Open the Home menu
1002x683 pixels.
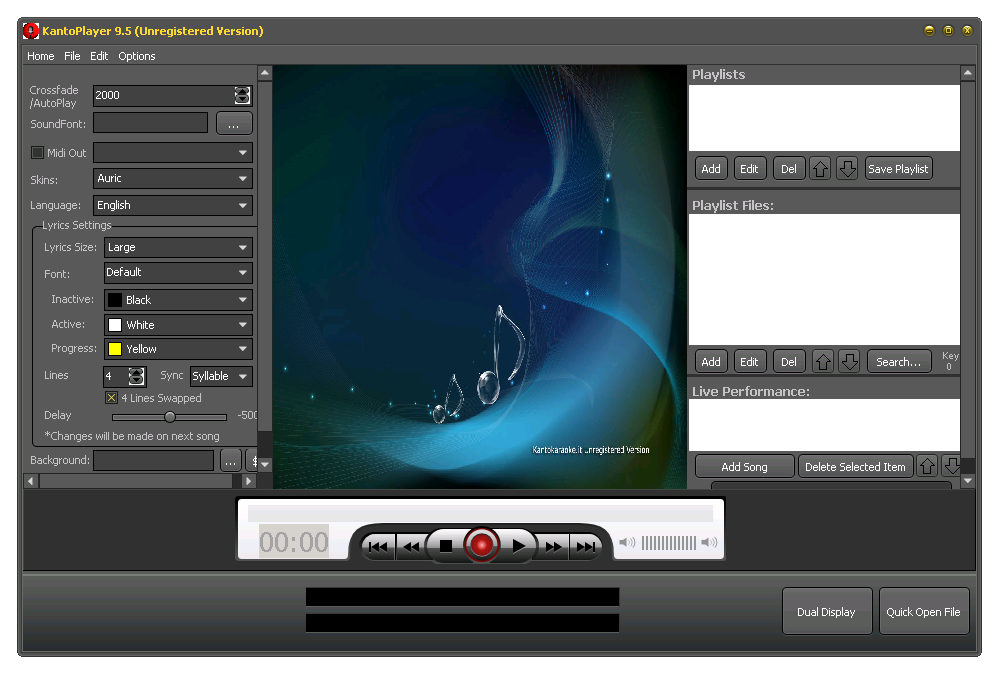pos(40,56)
